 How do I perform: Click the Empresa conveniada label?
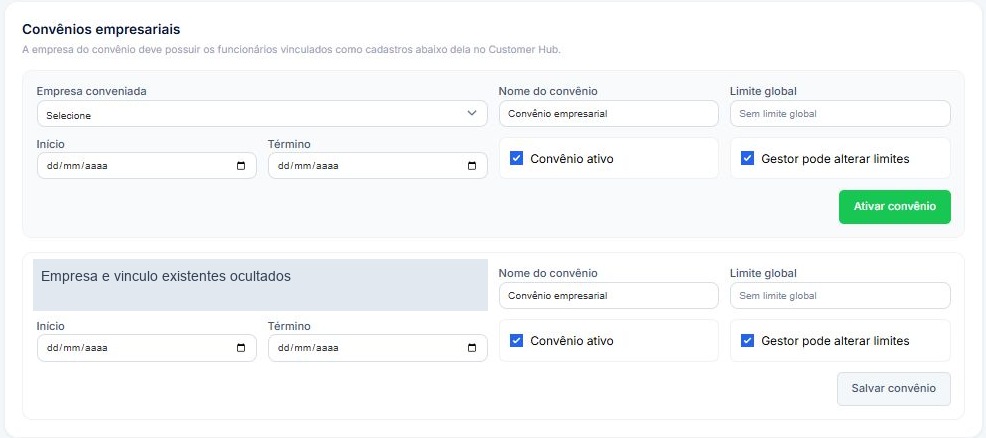point(92,92)
